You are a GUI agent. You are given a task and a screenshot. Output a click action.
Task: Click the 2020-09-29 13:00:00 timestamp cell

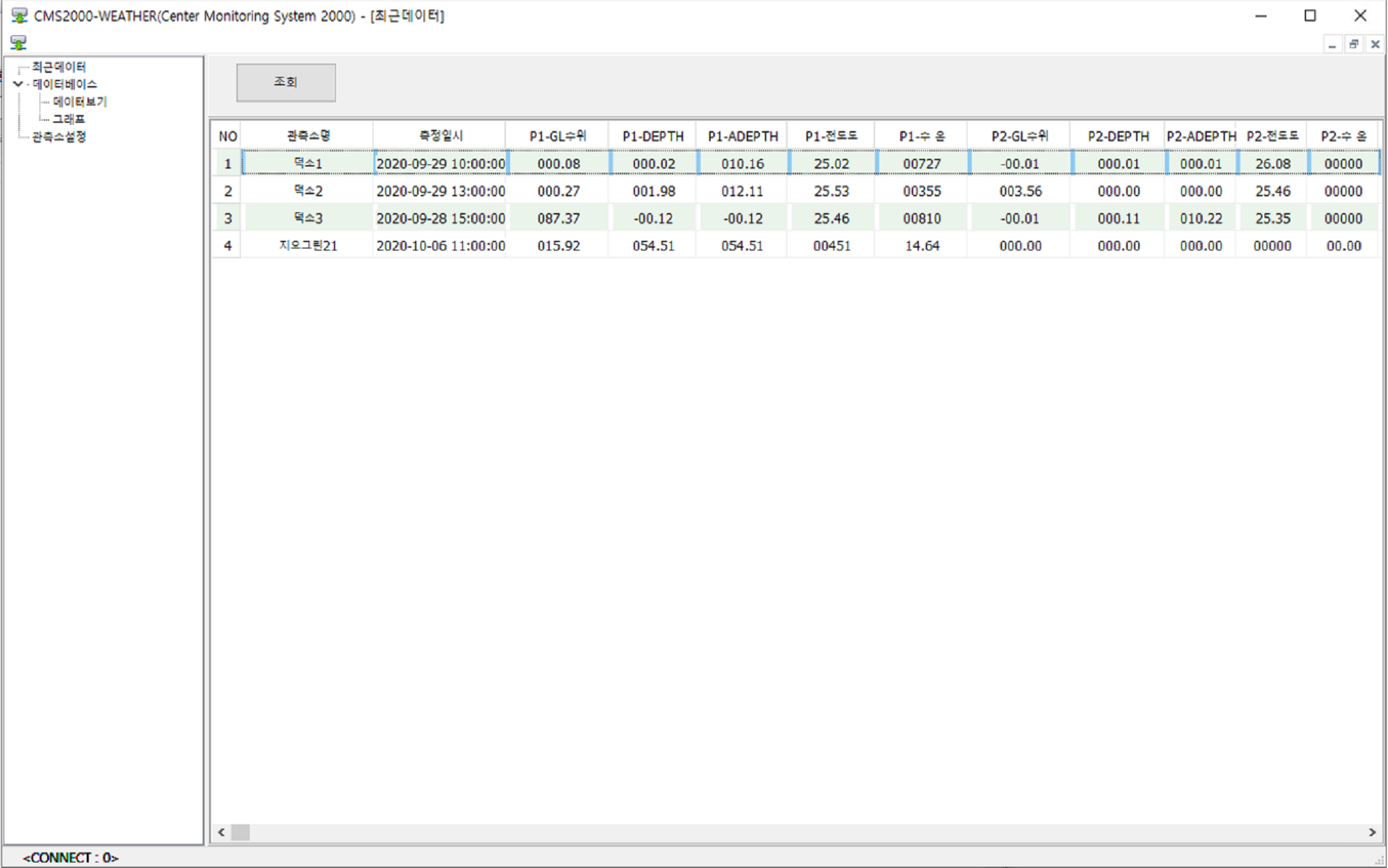coord(440,191)
